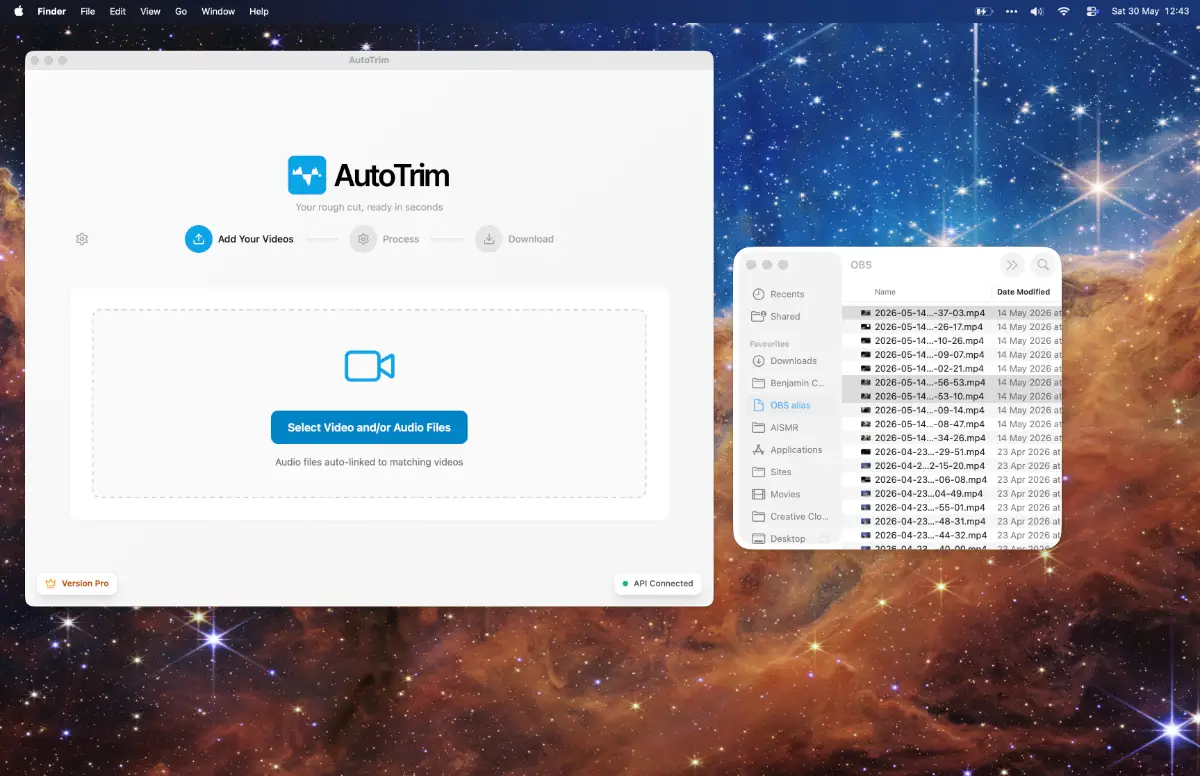Open the Help menu
The height and width of the screenshot is (776, 1200).
tap(259, 11)
